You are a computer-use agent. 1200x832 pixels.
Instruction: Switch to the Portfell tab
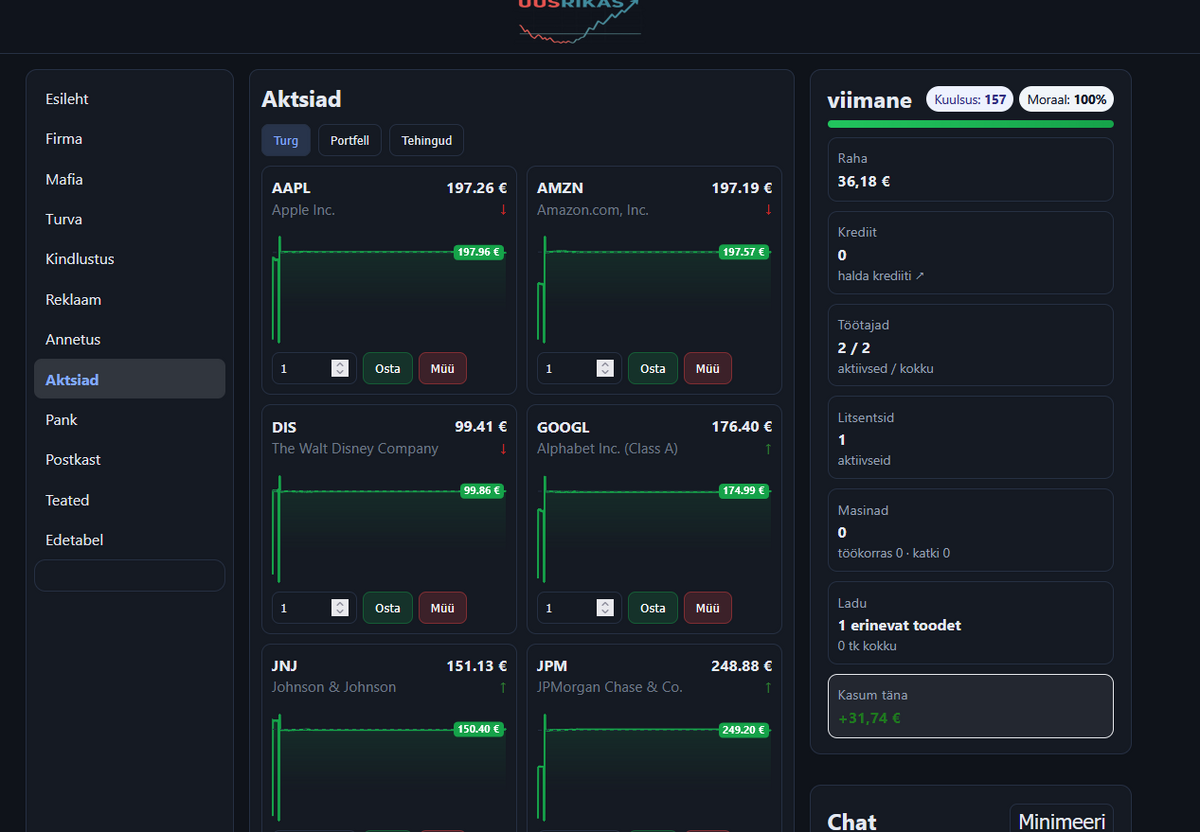pos(350,140)
